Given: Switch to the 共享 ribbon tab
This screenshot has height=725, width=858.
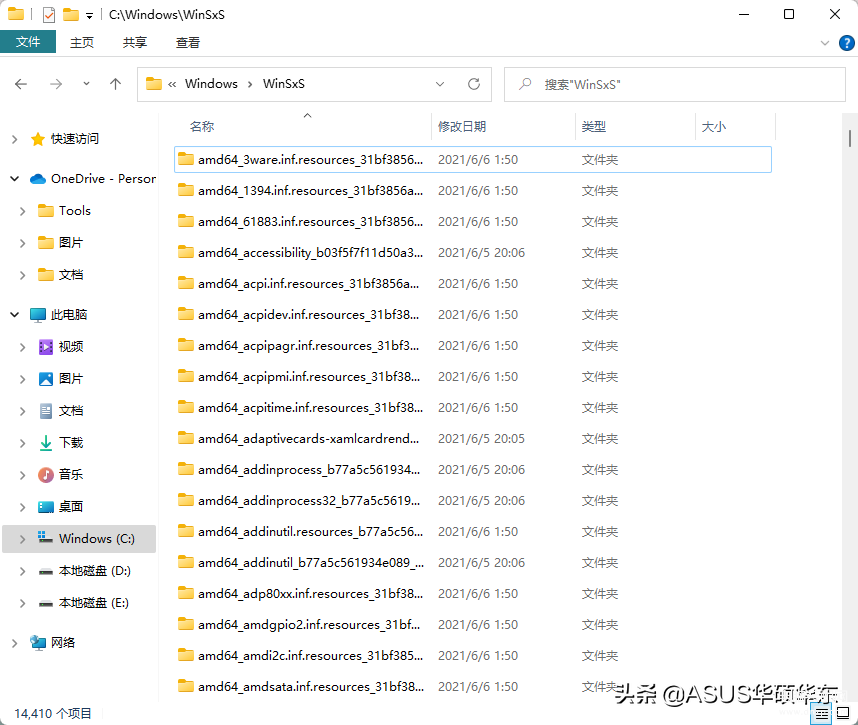Looking at the screenshot, I should click(135, 42).
